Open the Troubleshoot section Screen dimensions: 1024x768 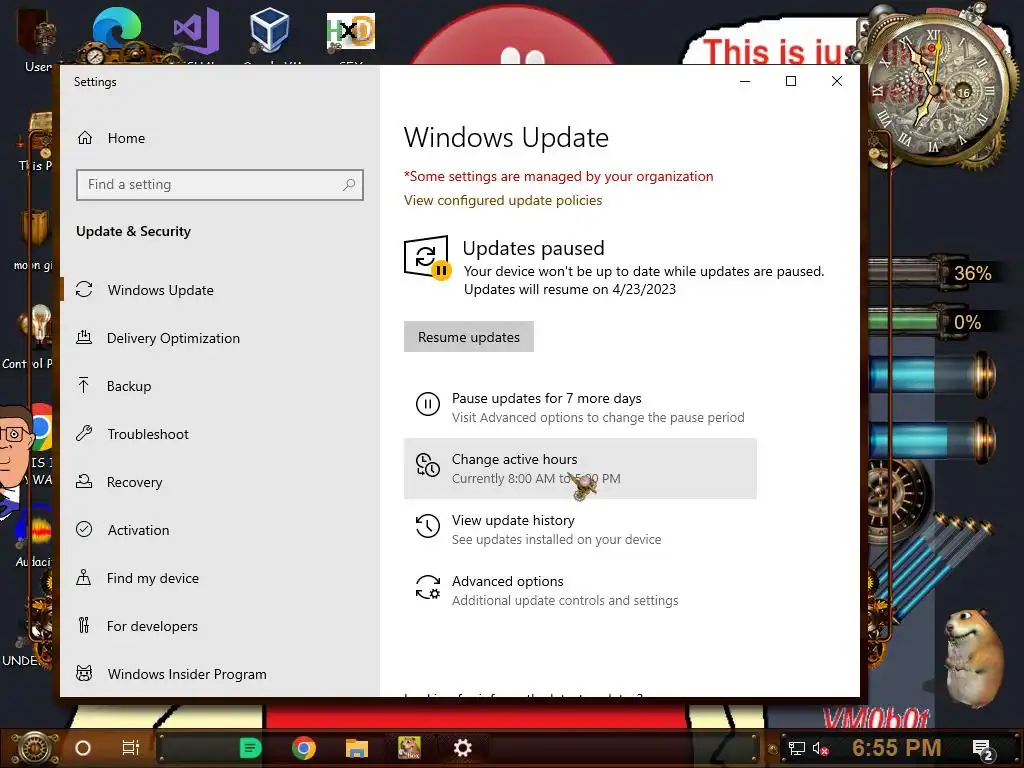[x=148, y=434]
